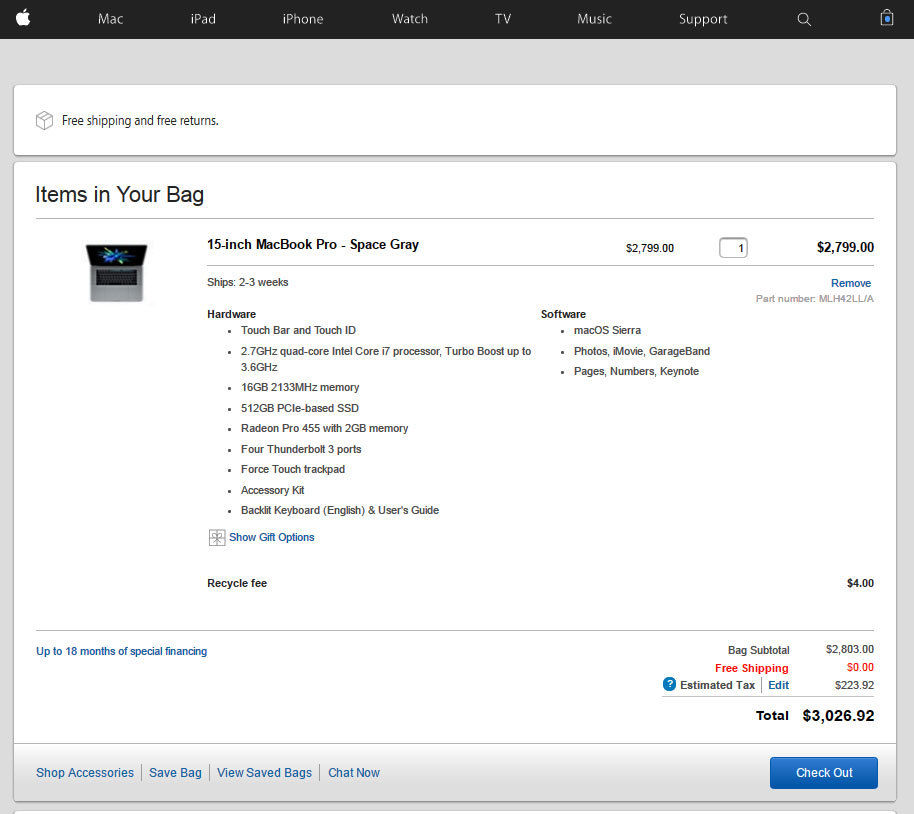Click the shipping box icon
Screen dimensions: 914x814
(44, 120)
